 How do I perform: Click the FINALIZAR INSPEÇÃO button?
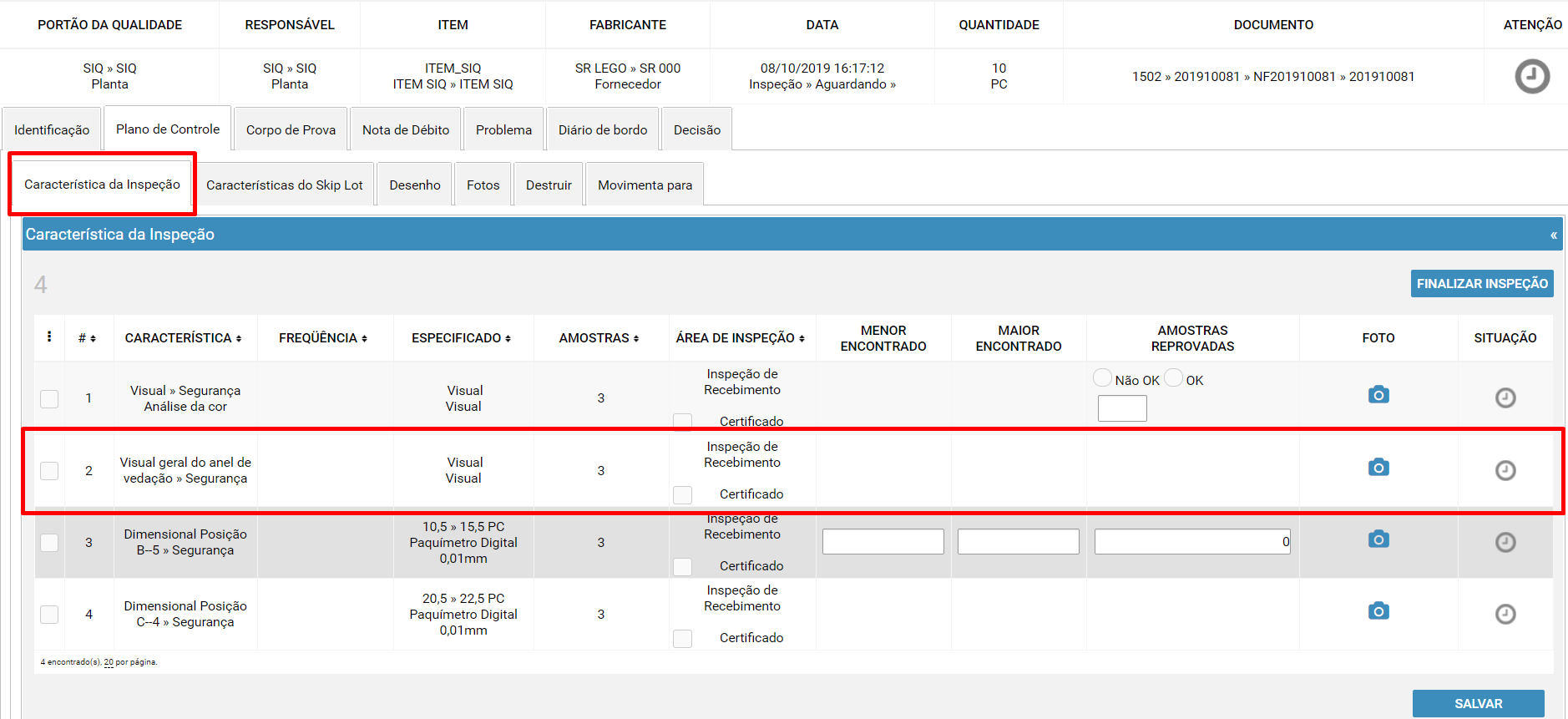click(1482, 283)
